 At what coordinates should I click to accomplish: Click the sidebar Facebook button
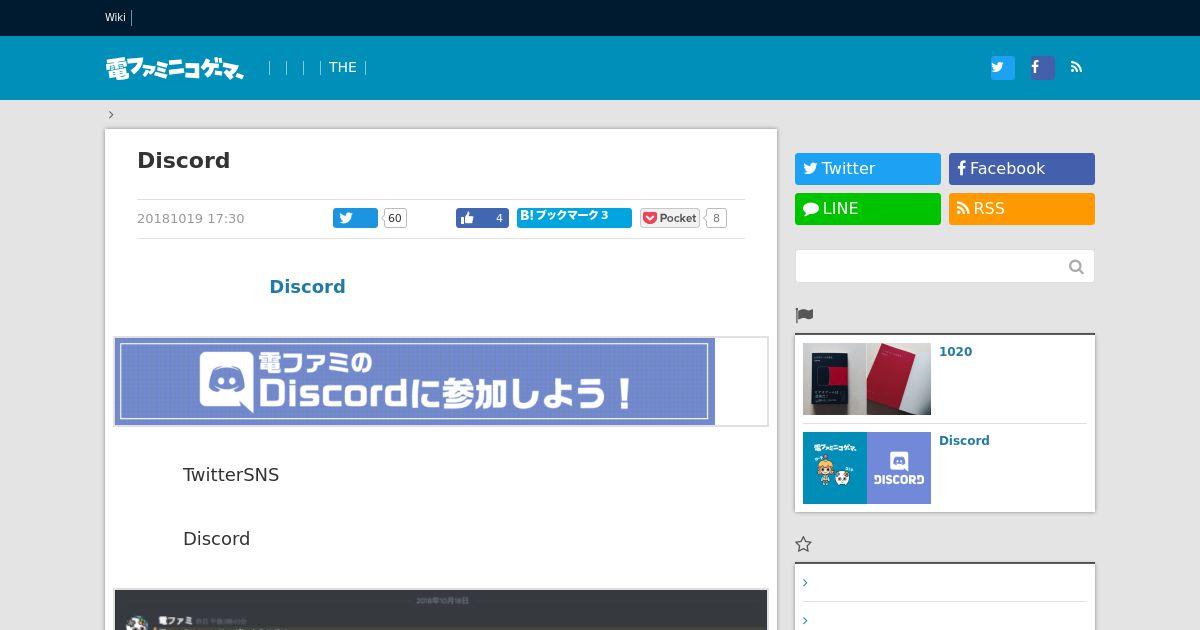click(x=1022, y=169)
